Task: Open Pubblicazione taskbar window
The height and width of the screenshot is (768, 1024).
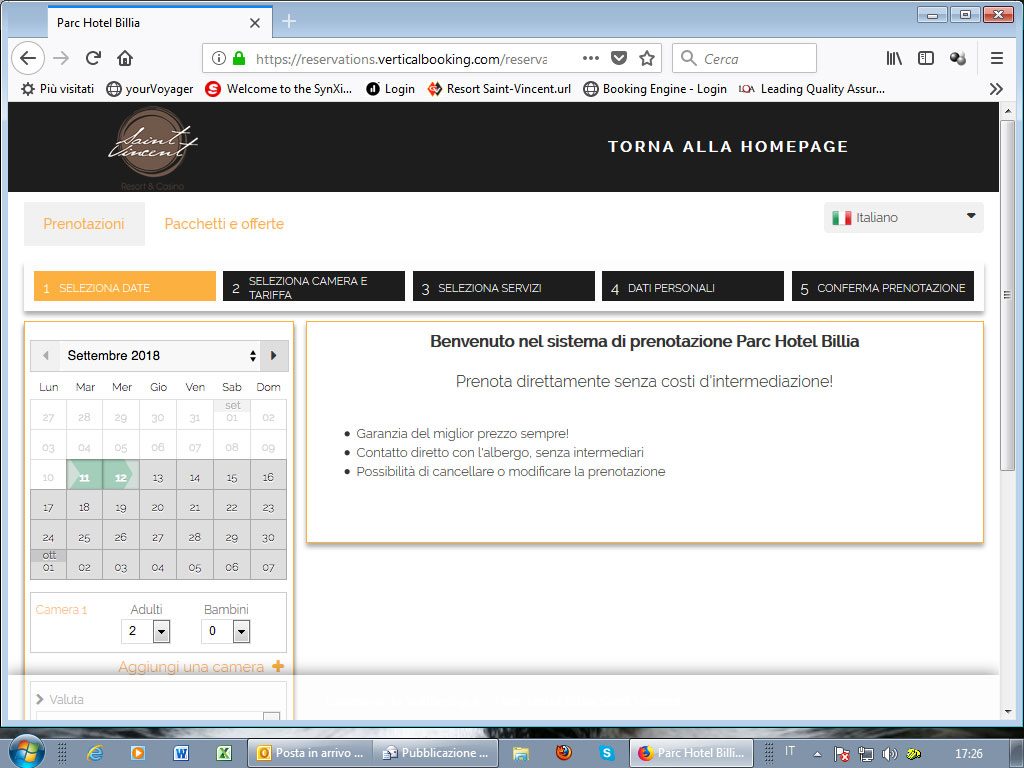Action: click(436, 753)
